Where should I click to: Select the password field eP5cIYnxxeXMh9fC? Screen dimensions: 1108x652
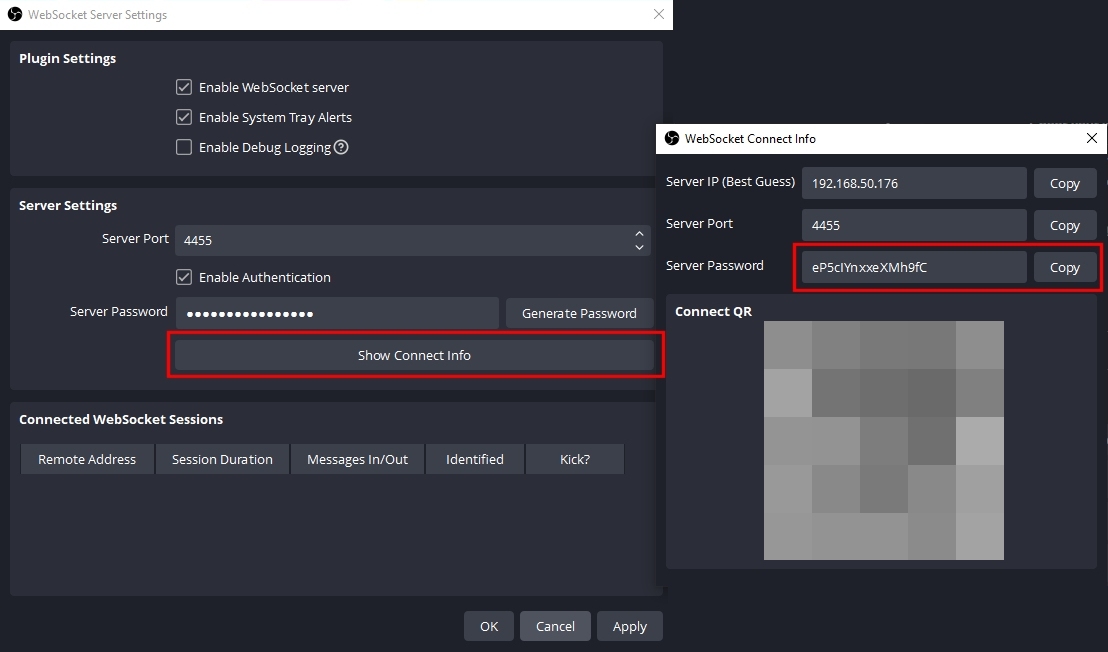tap(914, 267)
